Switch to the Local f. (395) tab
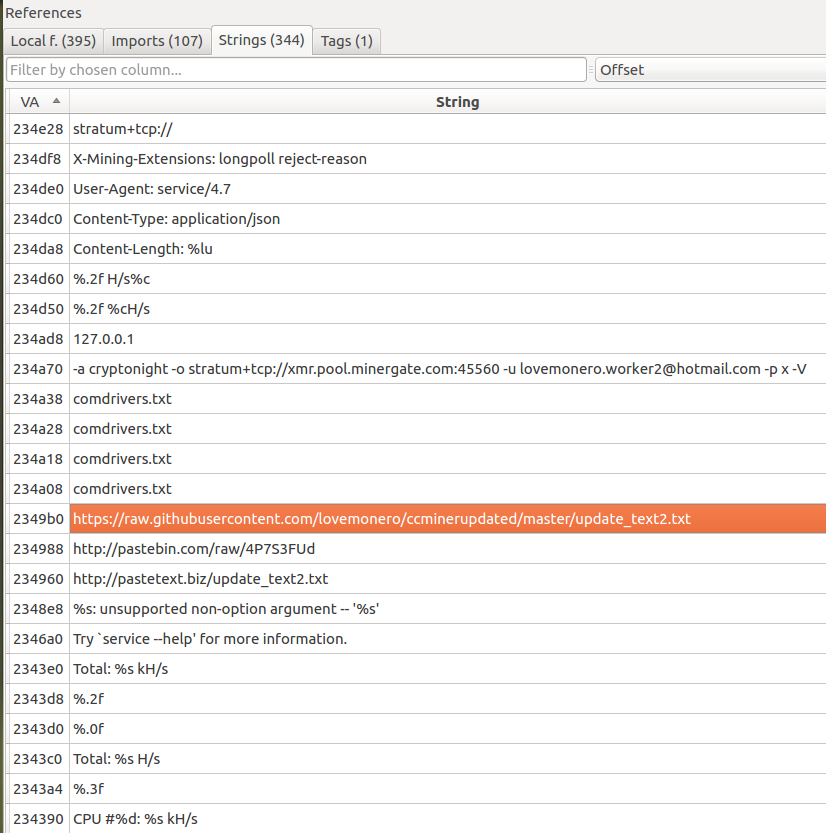The height and width of the screenshot is (833, 826). [x=53, y=41]
